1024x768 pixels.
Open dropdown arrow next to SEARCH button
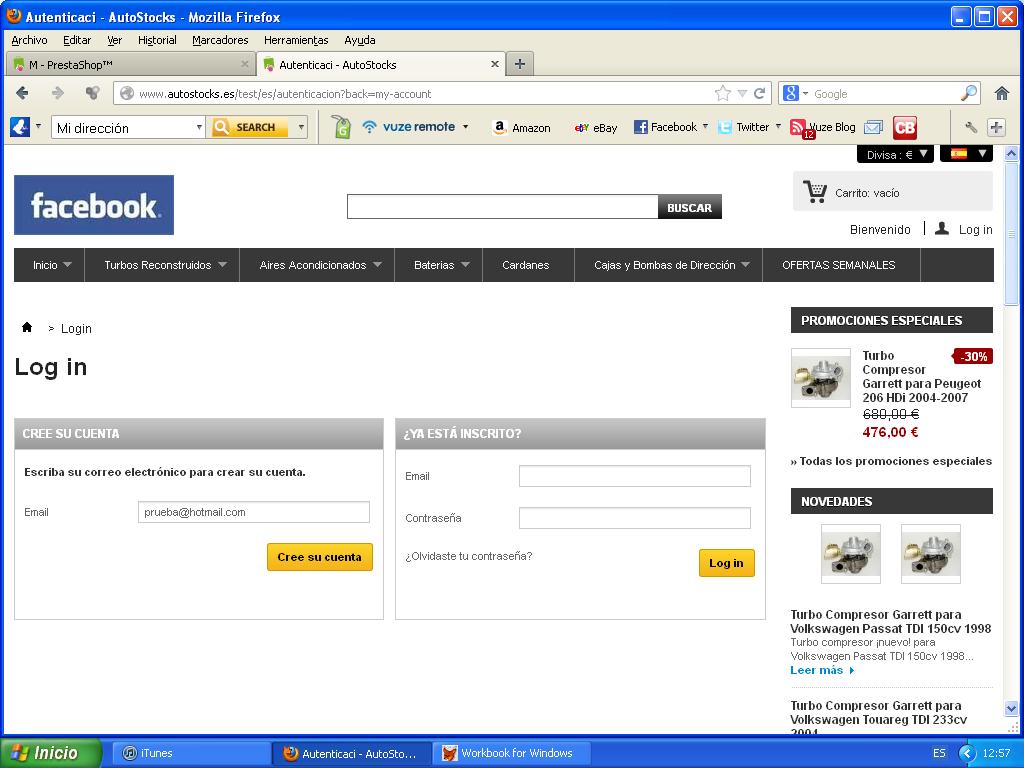tap(301, 127)
